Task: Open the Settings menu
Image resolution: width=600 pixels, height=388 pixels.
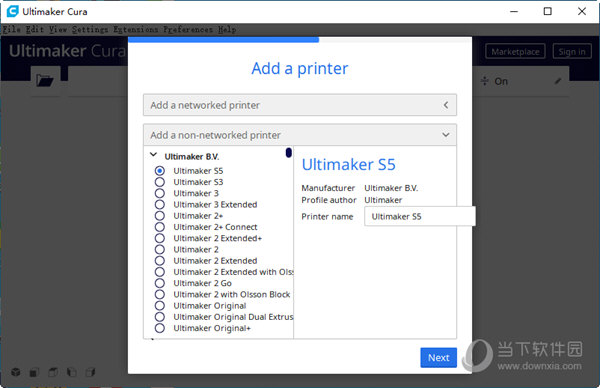Action: tap(90, 29)
